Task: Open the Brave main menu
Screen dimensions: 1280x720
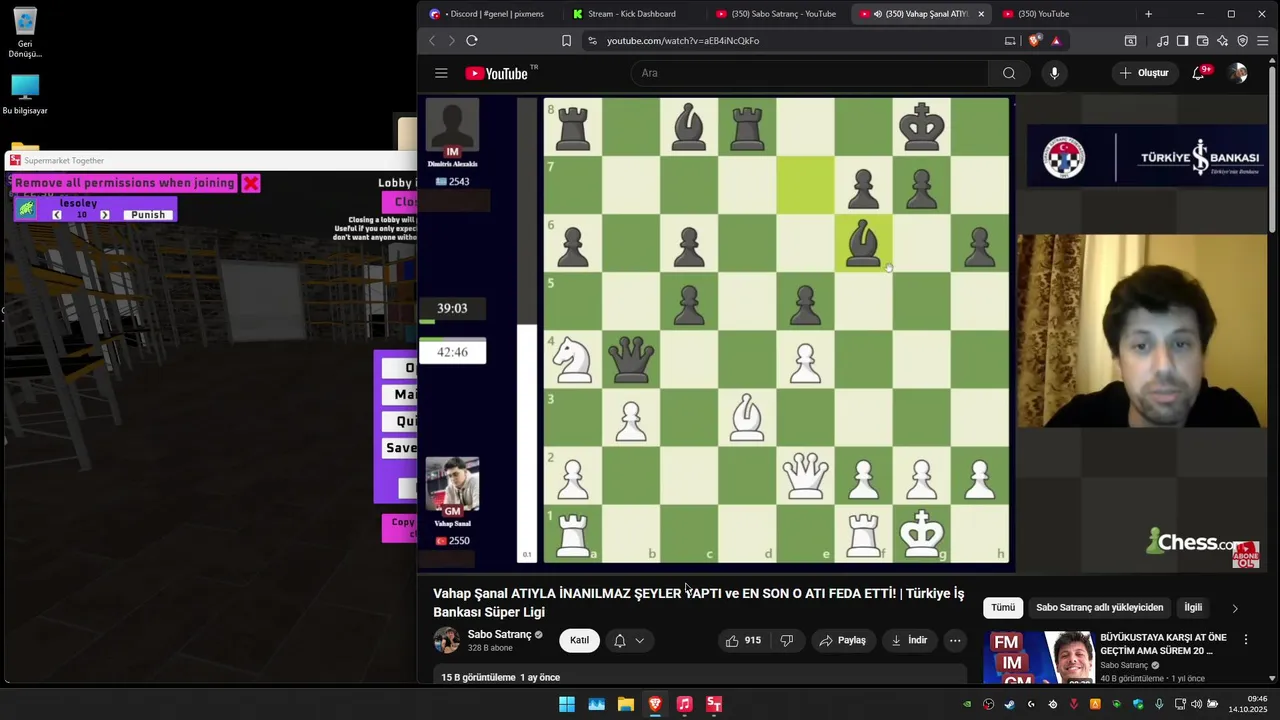Action: 1264,41
